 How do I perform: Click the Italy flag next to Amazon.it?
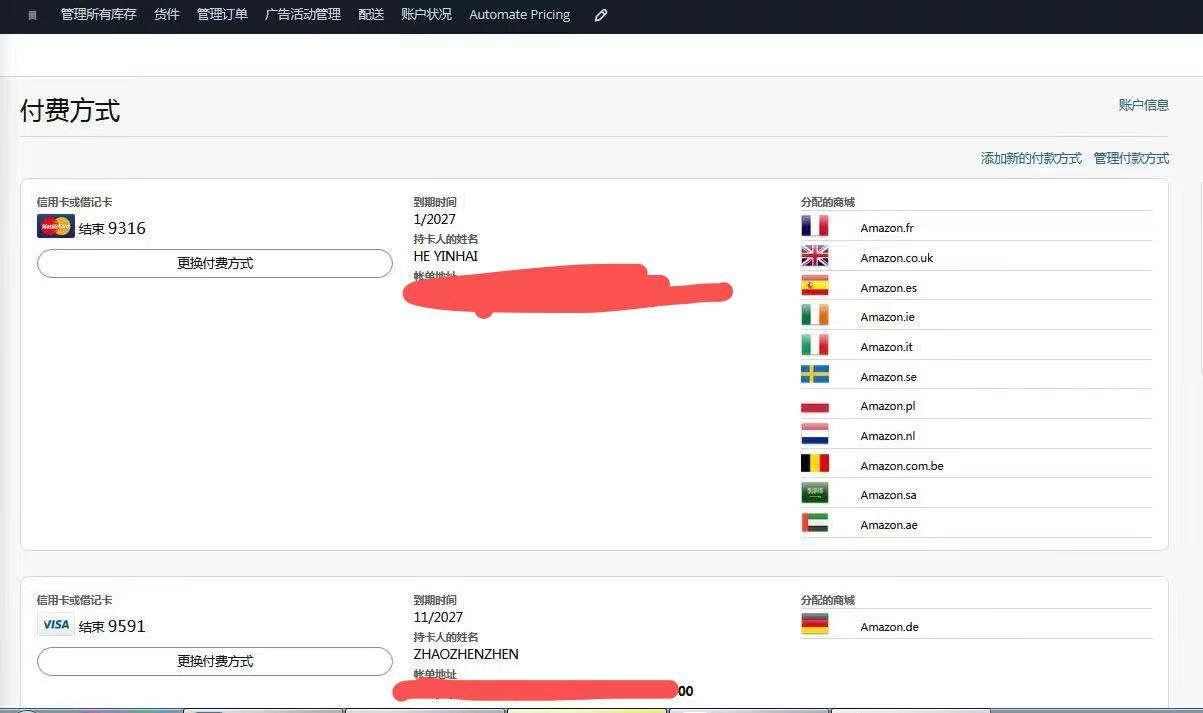(815, 346)
